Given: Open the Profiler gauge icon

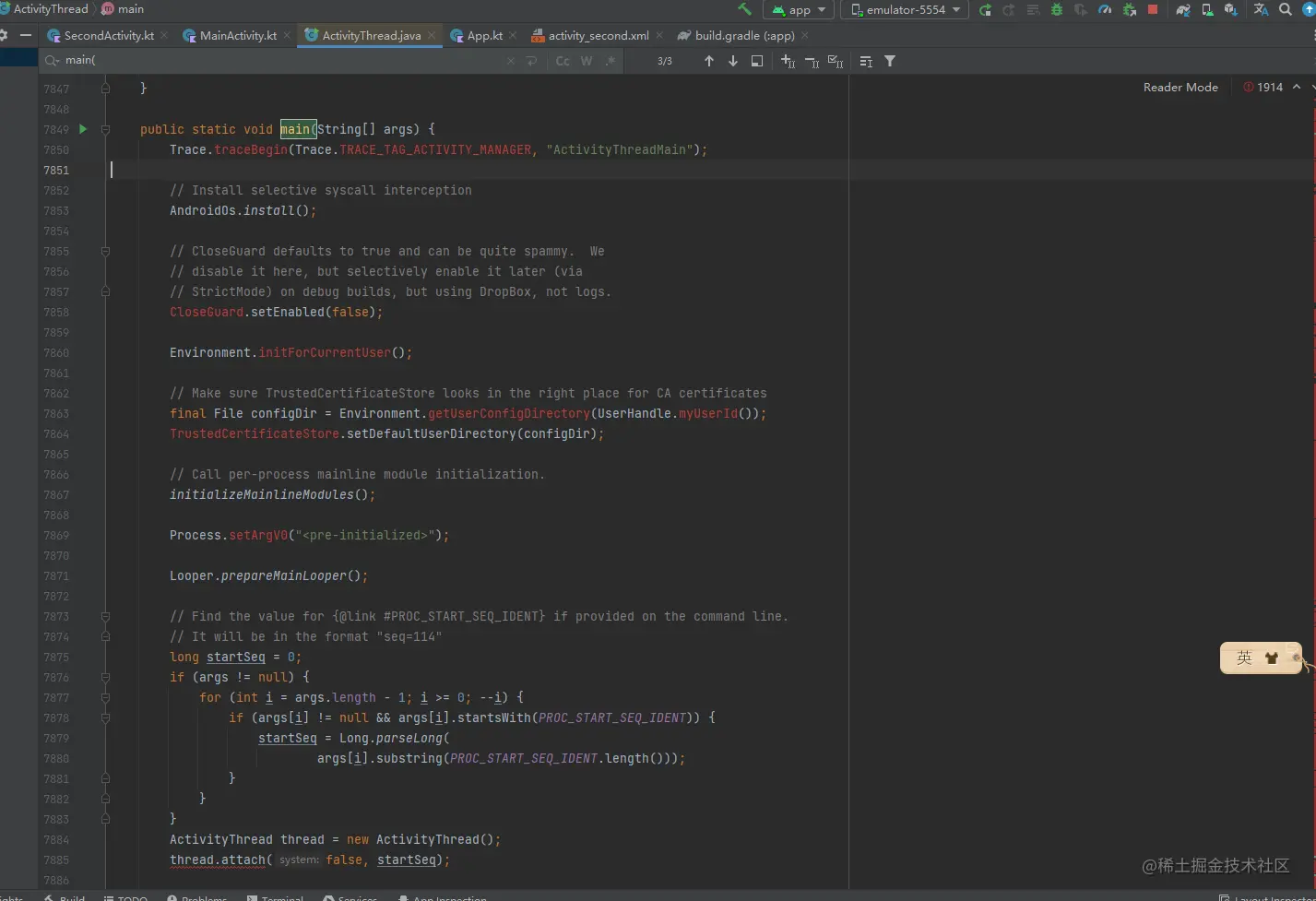Looking at the screenshot, I should tap(1105, 9).
